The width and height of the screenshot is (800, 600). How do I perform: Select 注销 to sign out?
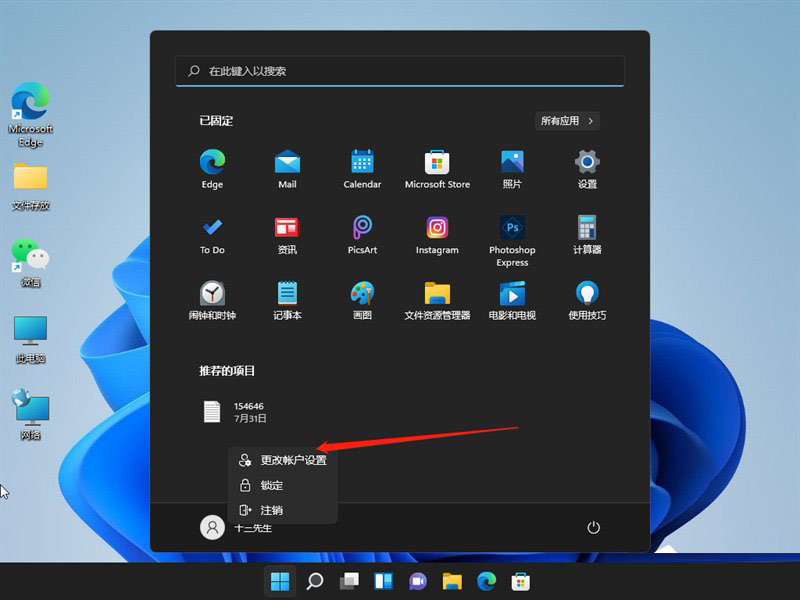[x=272, y=510]
